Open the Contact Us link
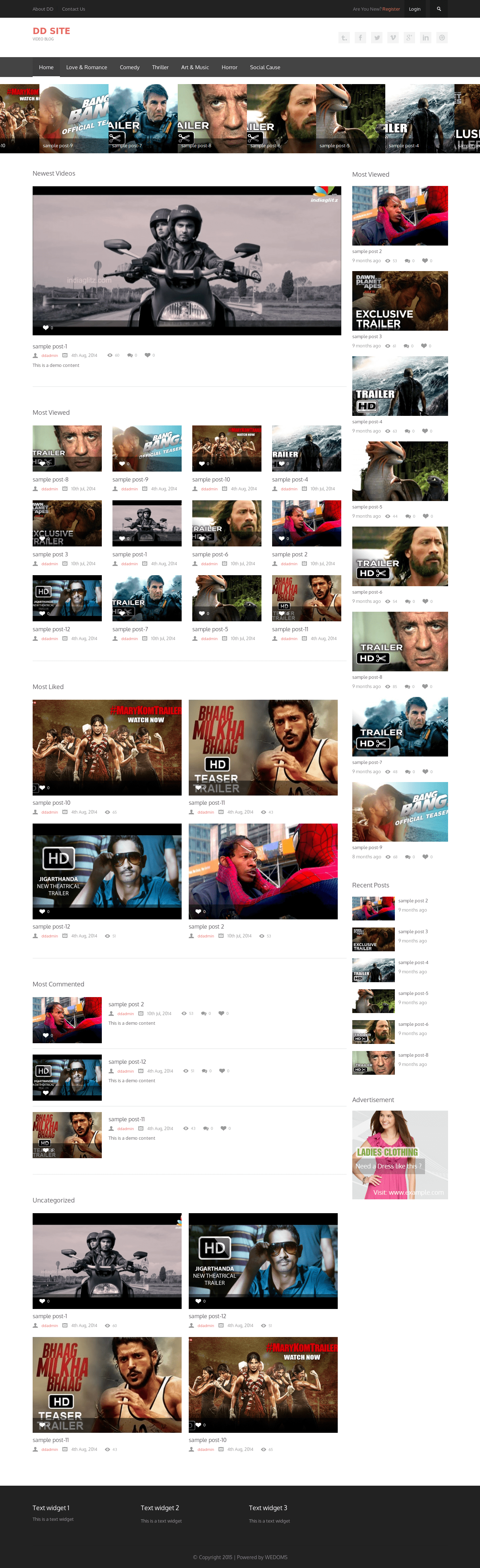 coord(73,9)
